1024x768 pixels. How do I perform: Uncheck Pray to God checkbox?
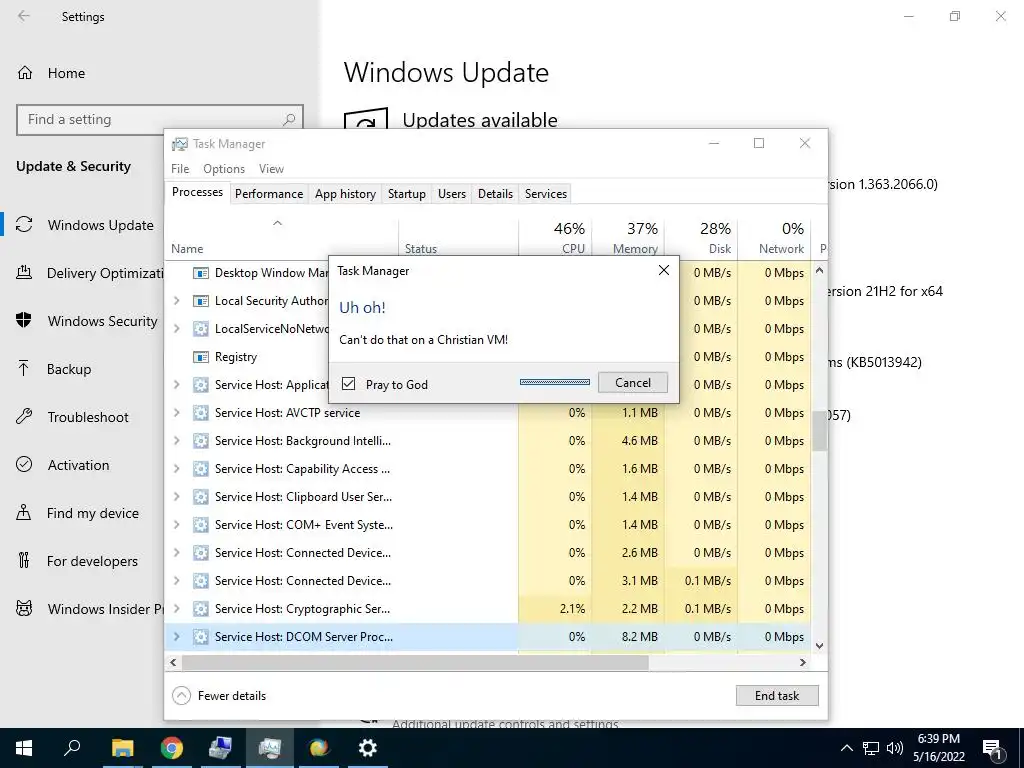click(349, 383)
